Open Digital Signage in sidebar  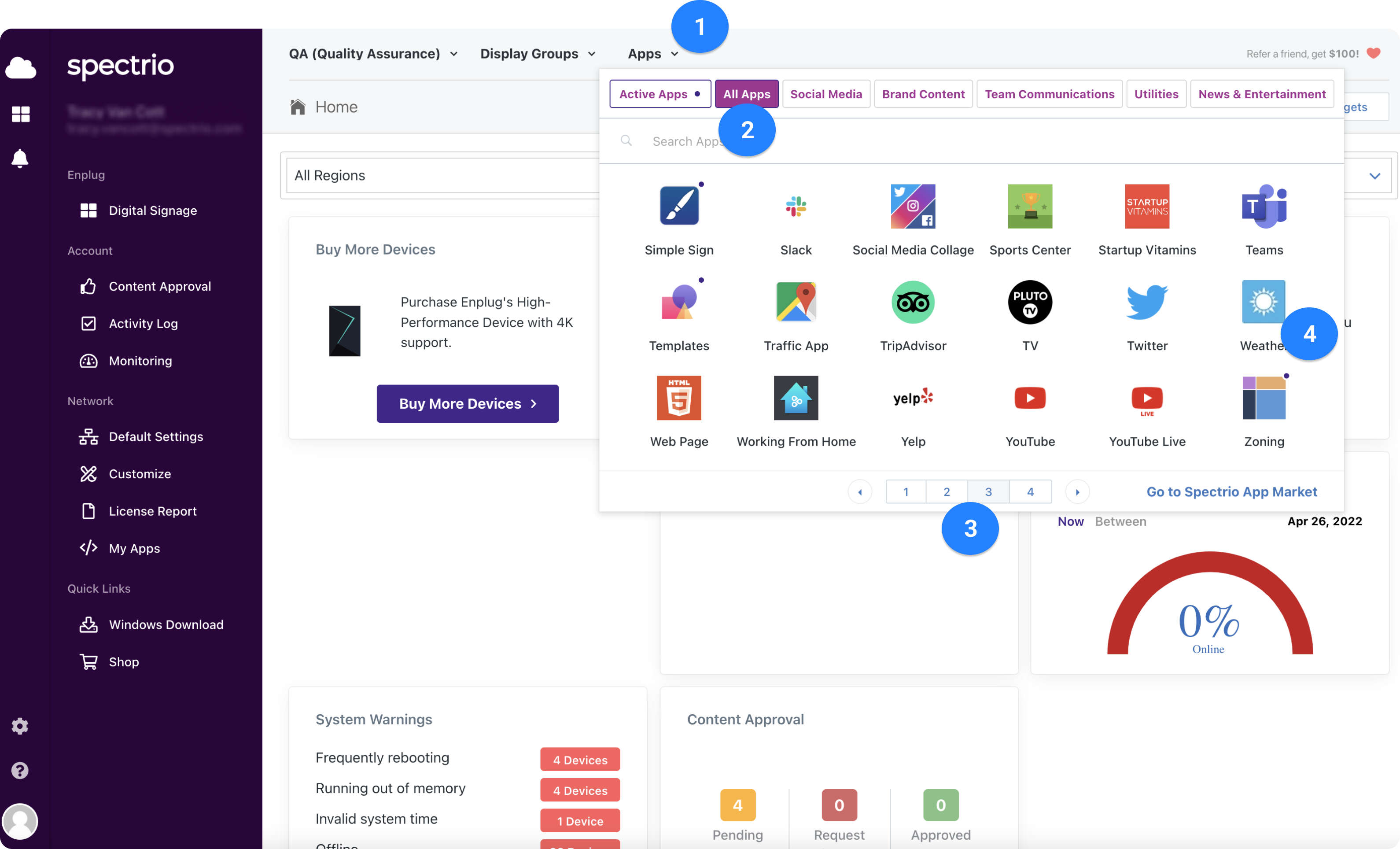click(x=138, y=210)
